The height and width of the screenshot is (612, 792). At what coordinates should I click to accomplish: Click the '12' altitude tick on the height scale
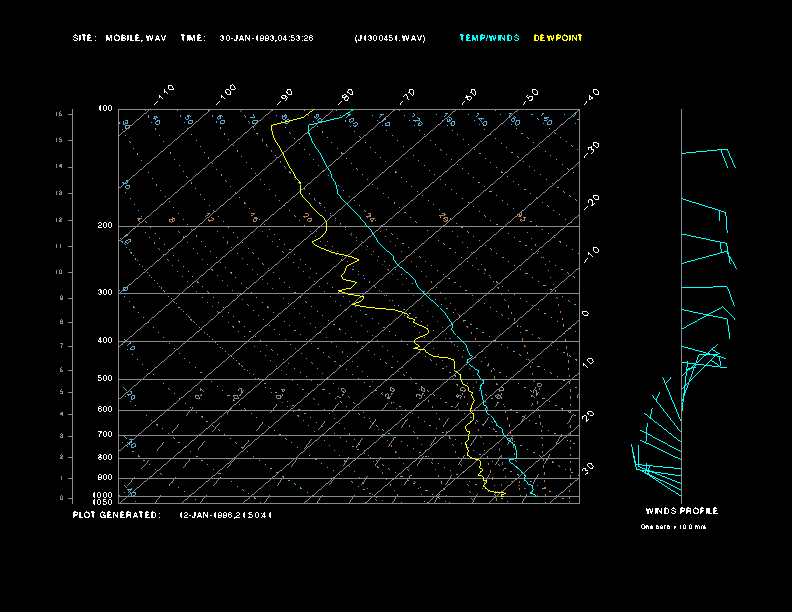pos(59,220)
